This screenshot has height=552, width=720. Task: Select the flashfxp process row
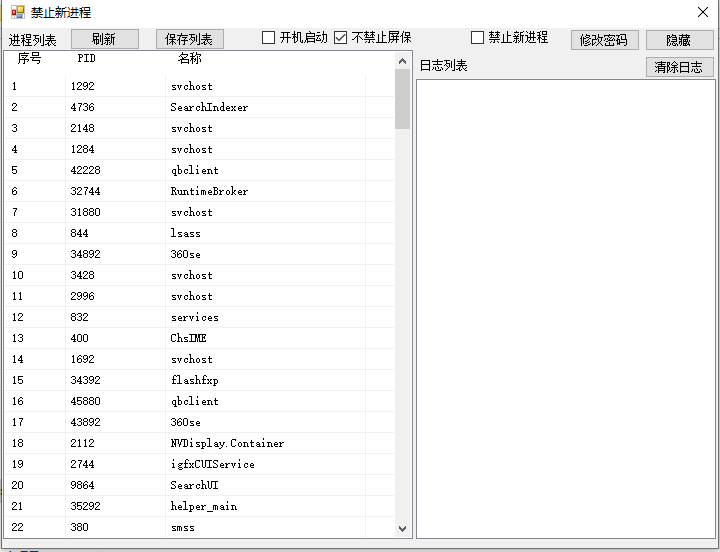(x=200, y=380)
